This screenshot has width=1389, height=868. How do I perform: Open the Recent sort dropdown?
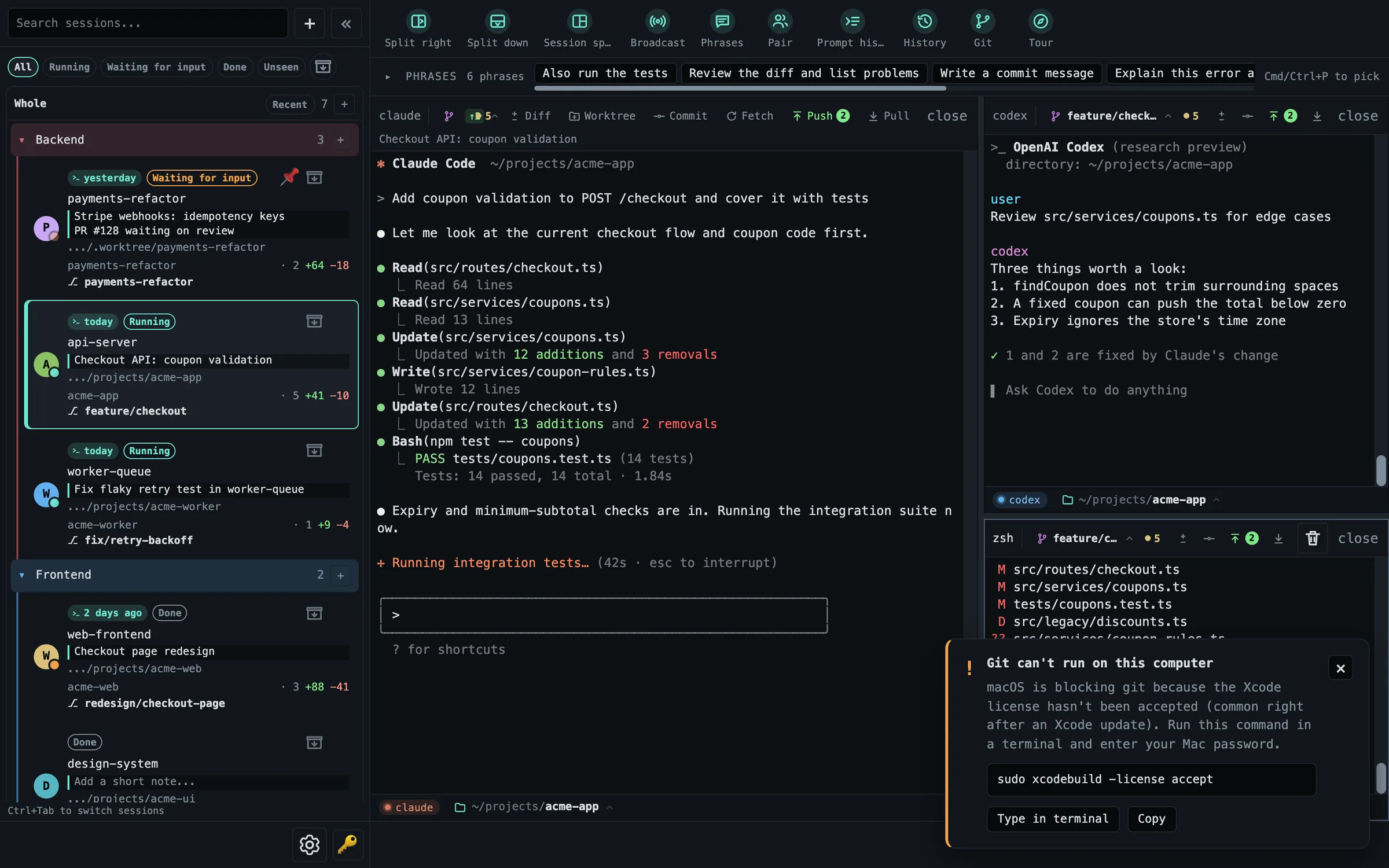tap(289, 105)
